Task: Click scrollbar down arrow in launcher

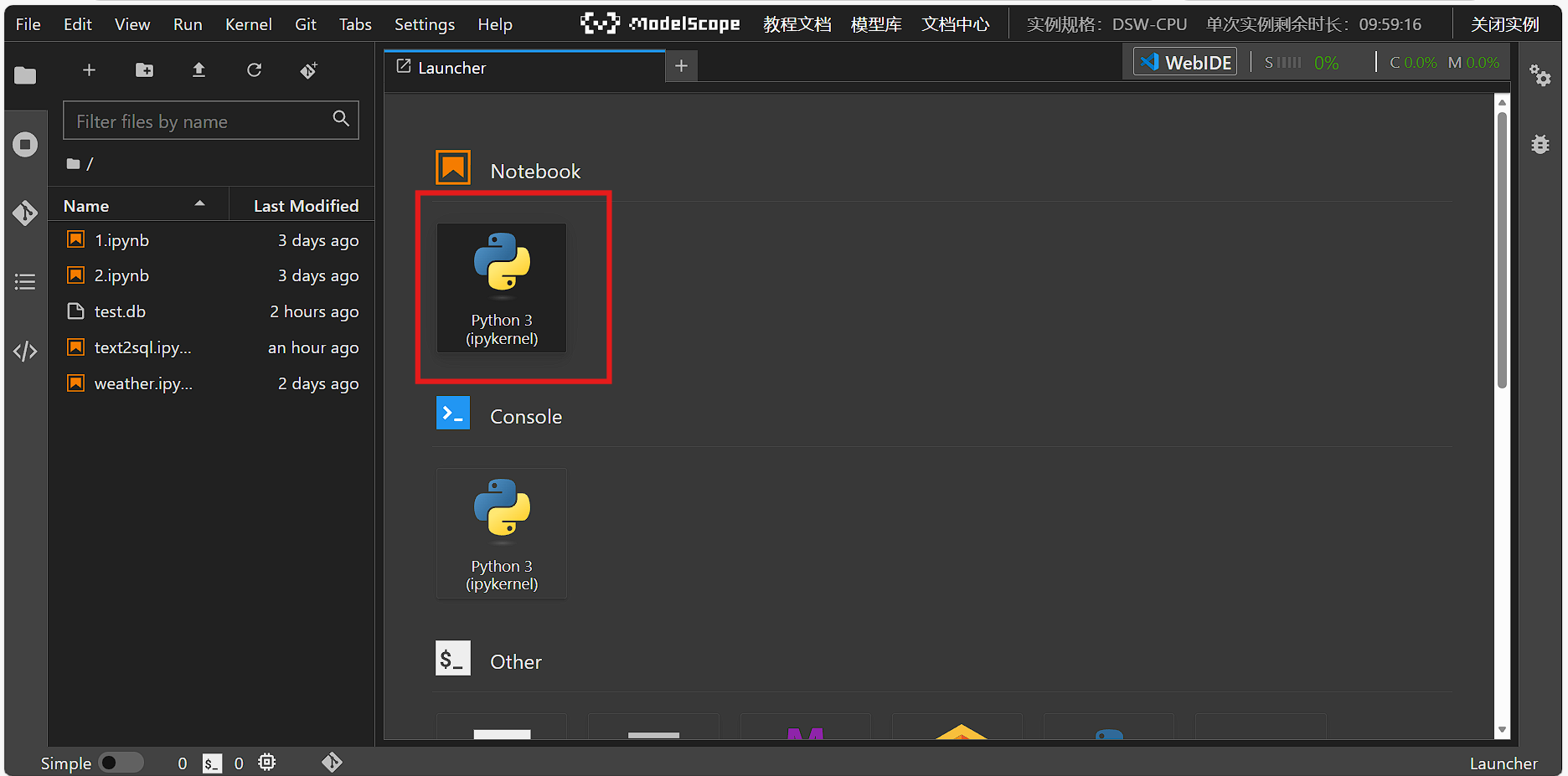Action: 1502,730
